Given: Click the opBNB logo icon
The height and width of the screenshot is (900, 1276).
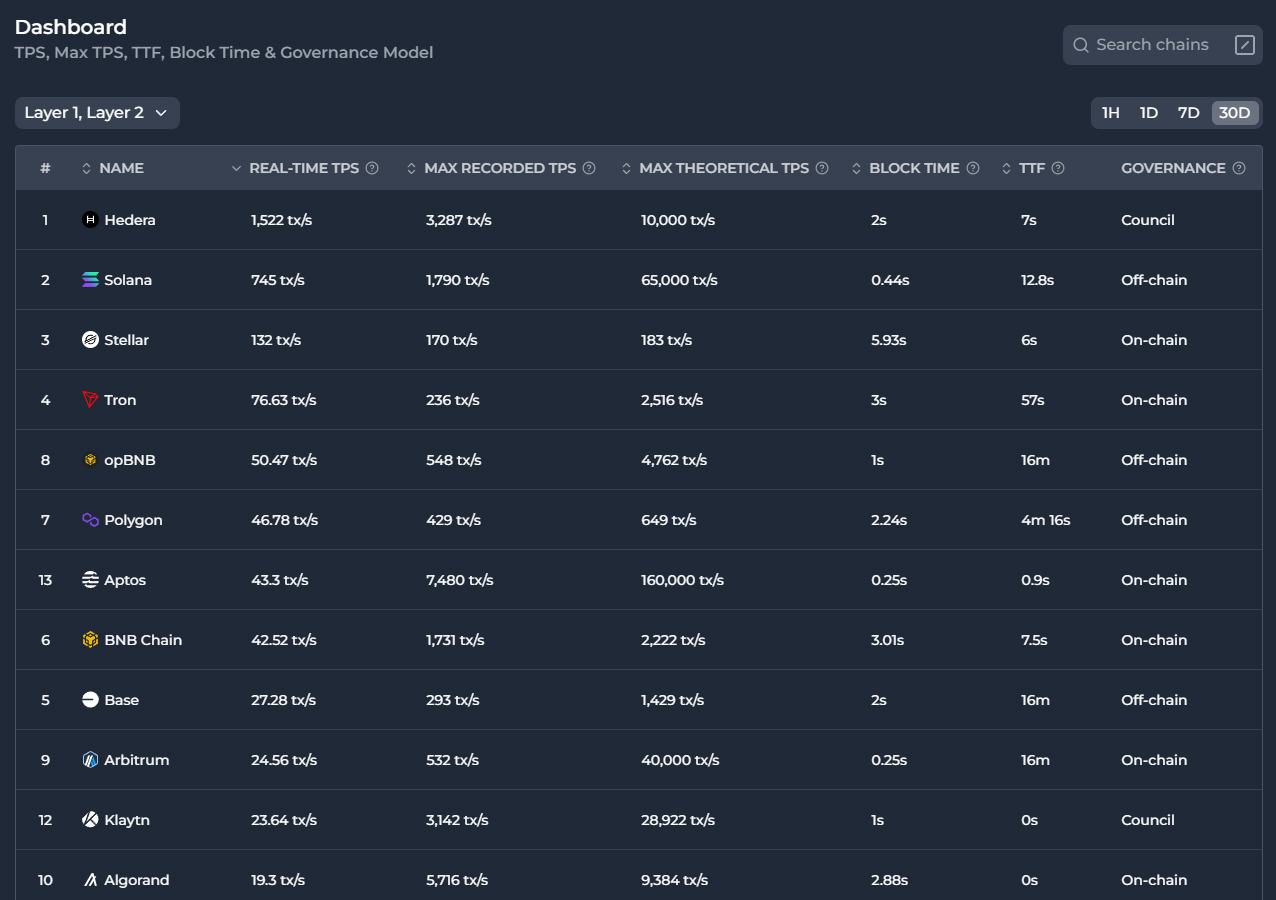Looking at the screenshot, I should click(x=90, y=460).
